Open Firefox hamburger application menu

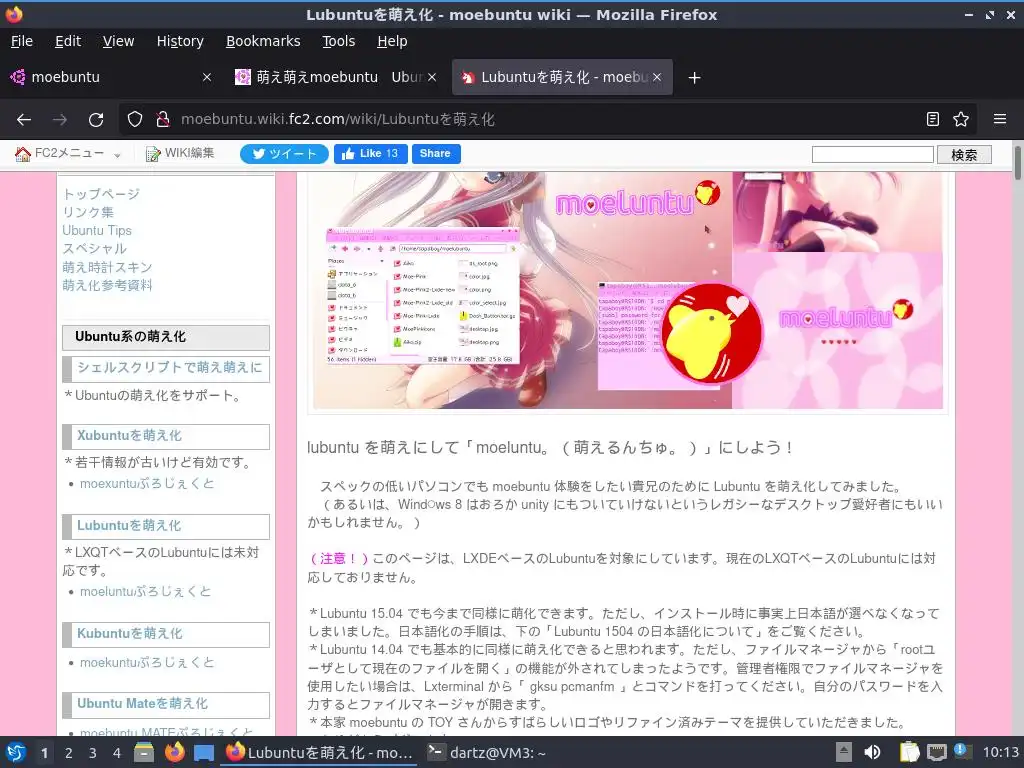1000,119
